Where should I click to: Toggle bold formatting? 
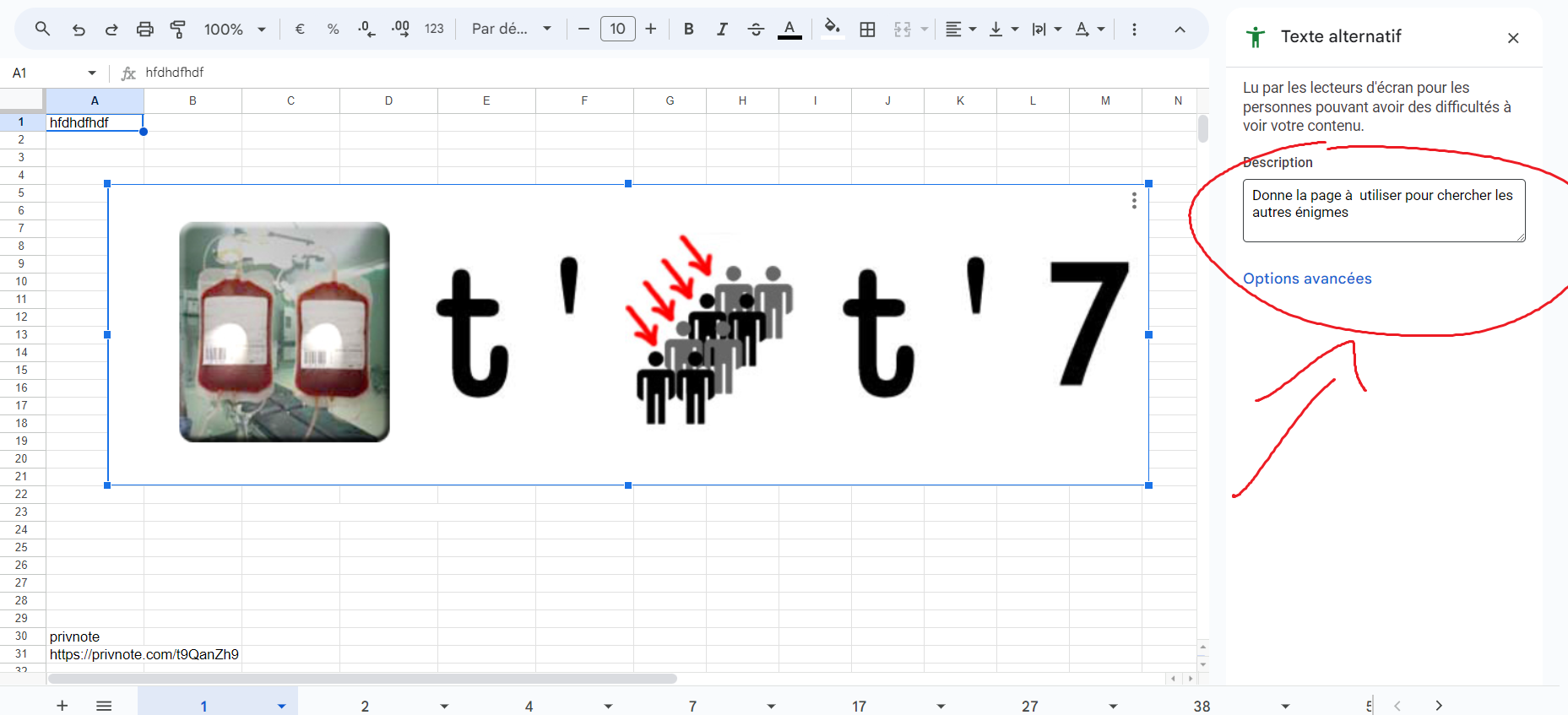pyautogui.click(x=689, y=29)
